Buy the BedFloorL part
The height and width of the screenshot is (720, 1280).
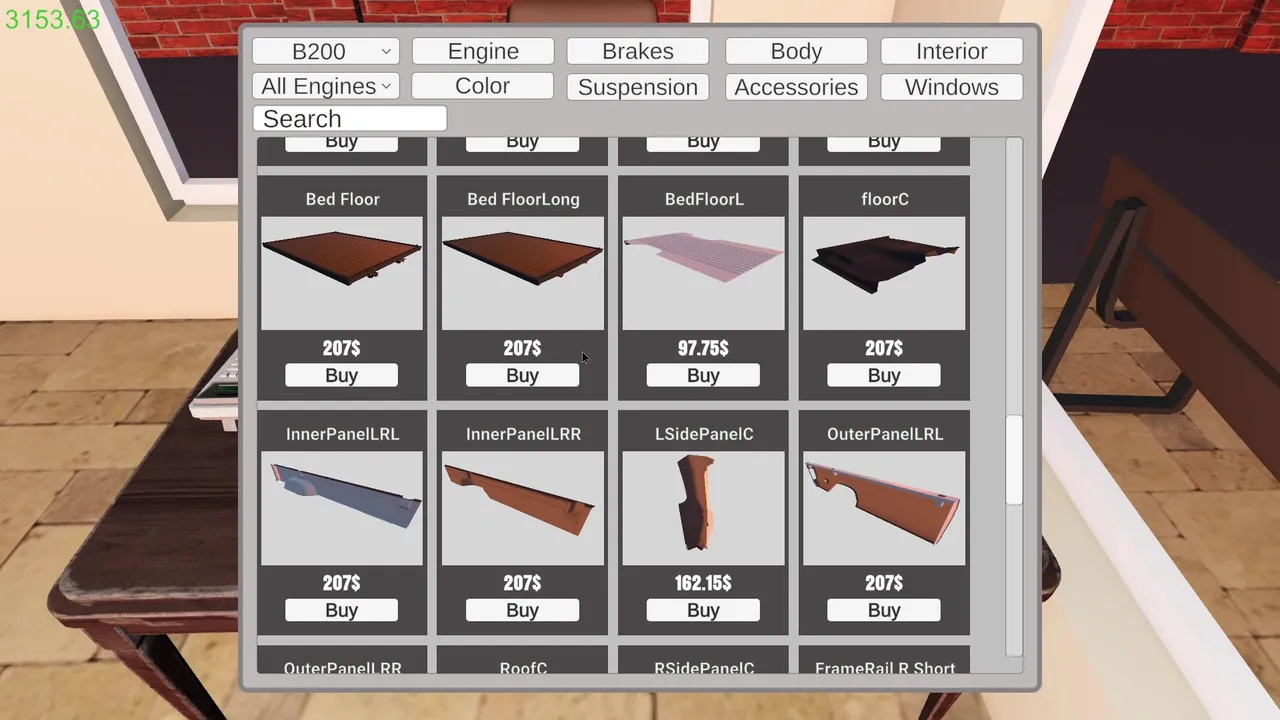[x=703, y=375]
